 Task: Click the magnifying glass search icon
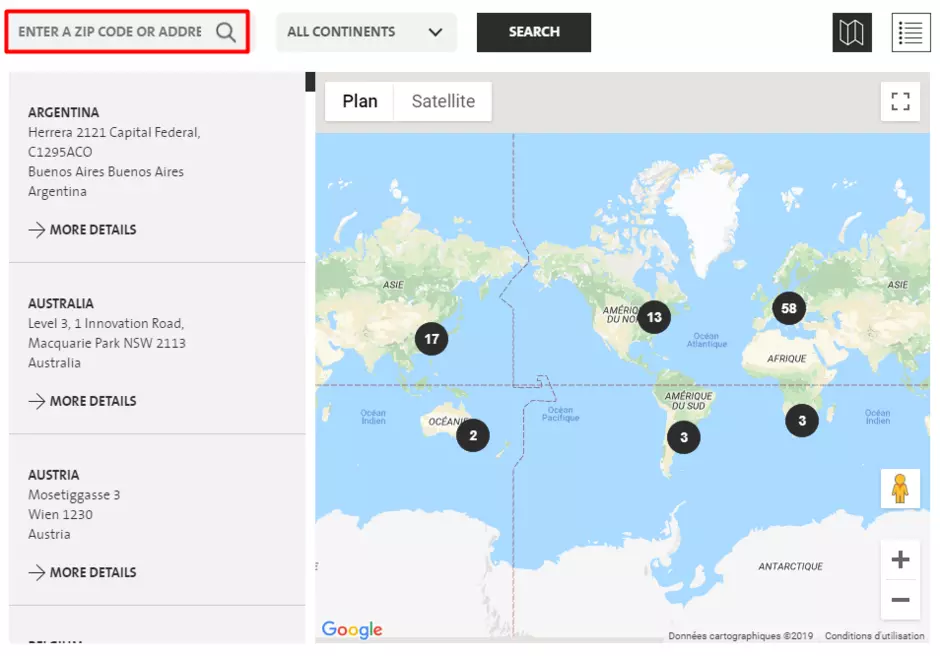pyautogui.click(x=226, y=32)
